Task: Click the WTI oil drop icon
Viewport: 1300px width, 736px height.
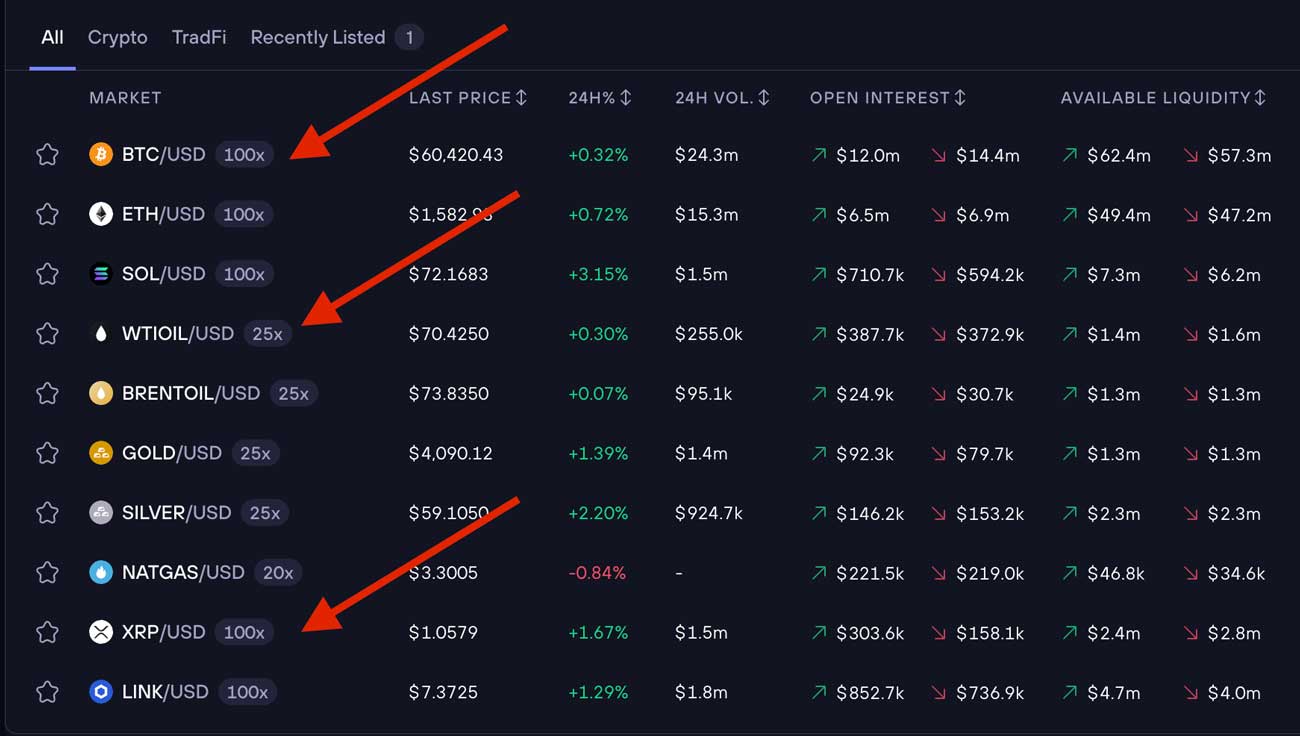Action: (101, 334)
